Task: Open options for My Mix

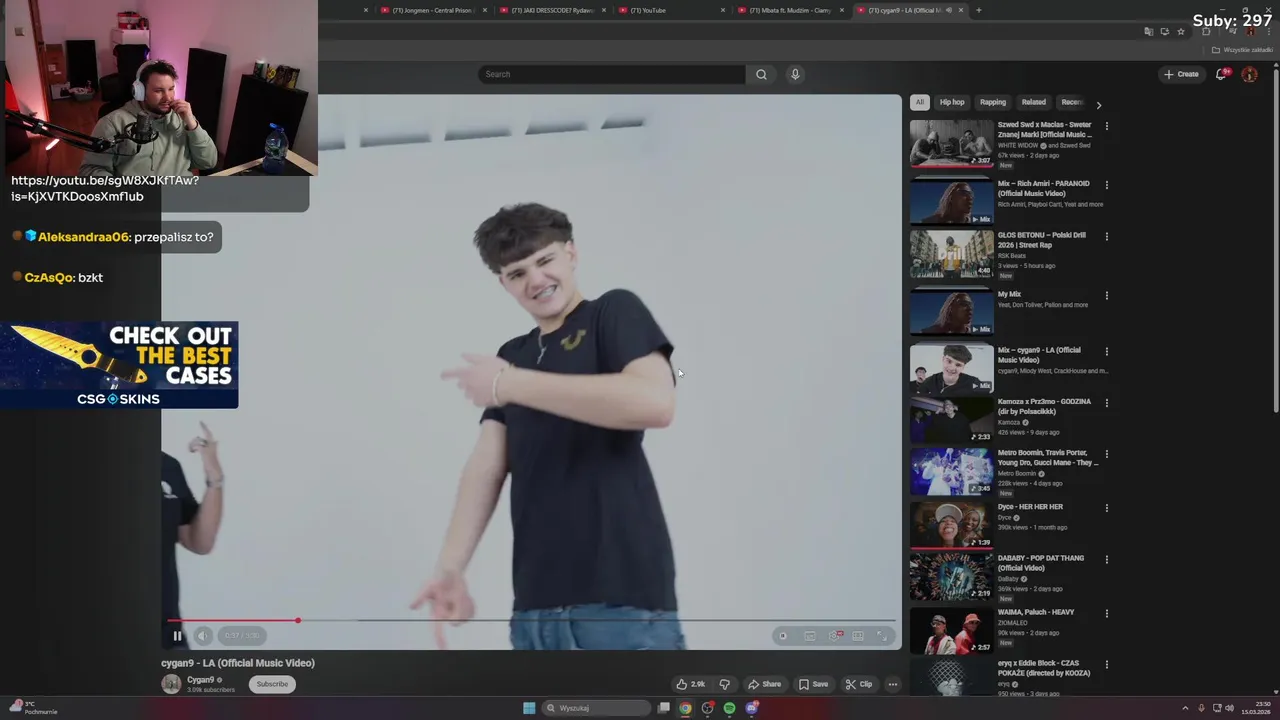Action: [x=1106, y=296]
